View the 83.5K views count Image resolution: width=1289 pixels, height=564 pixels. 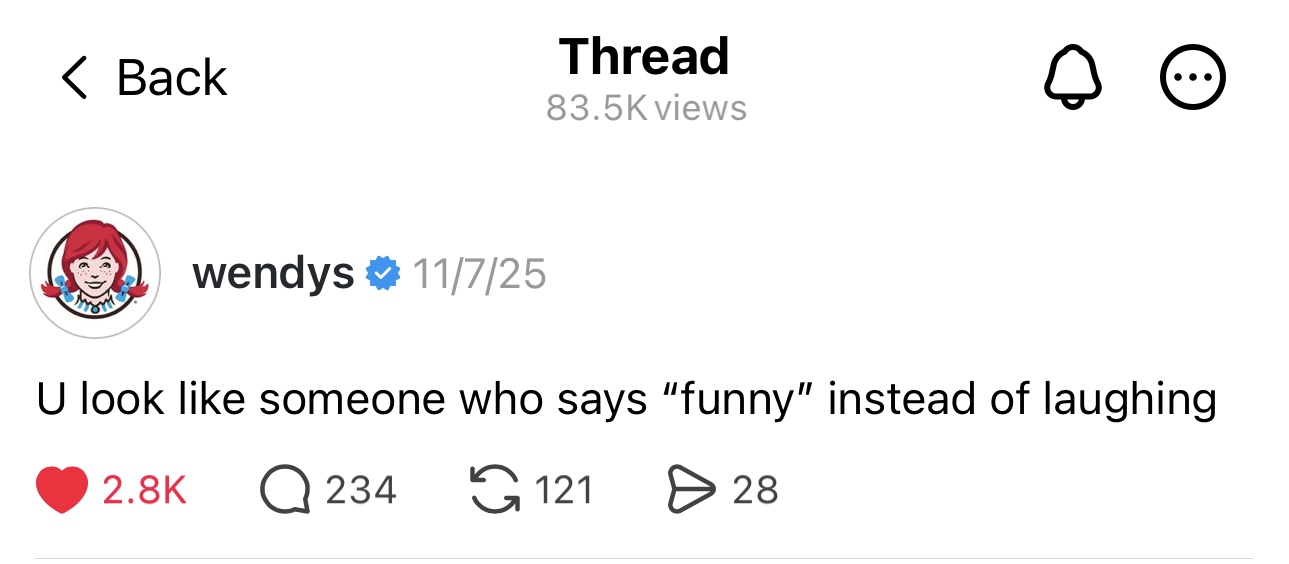(646, 108)
